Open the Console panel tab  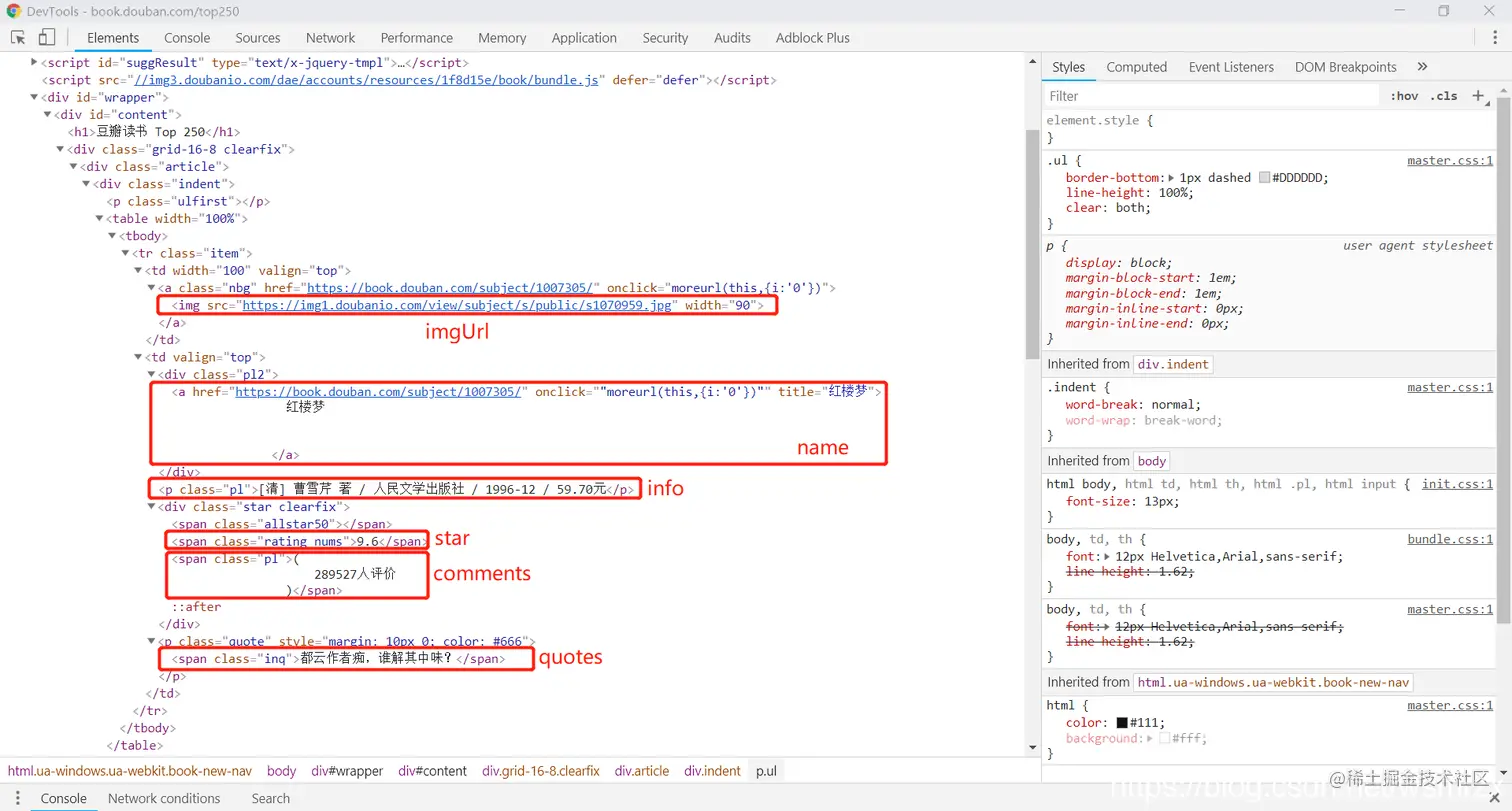pyautogui.click(x=187, y=38)
